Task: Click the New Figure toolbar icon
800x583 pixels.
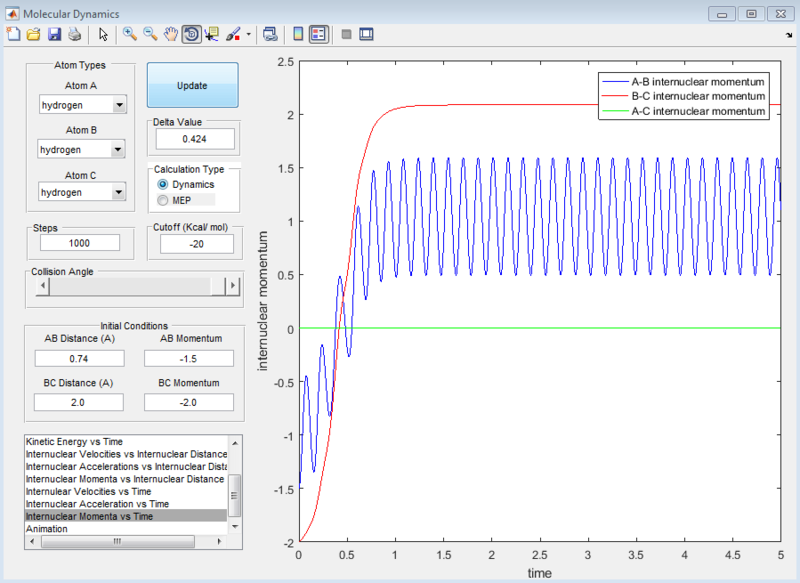Action: pos(13,34)
